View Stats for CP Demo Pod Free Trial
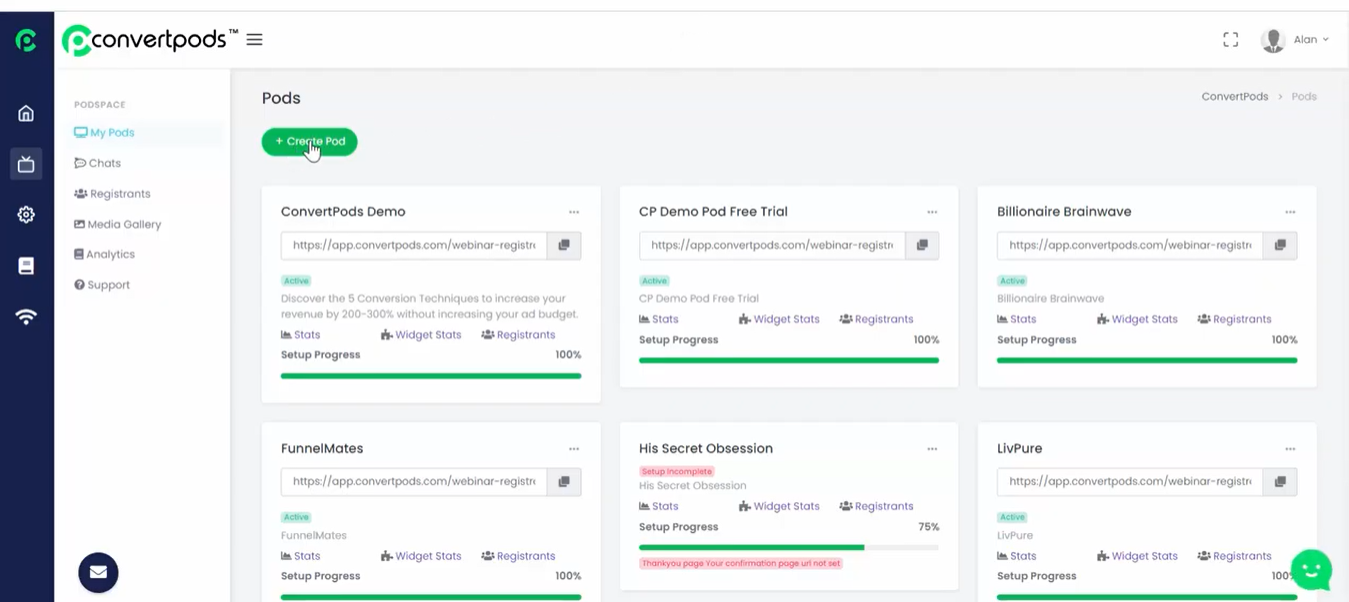The height and width of the screenshot is (602, 1349). 659,319
